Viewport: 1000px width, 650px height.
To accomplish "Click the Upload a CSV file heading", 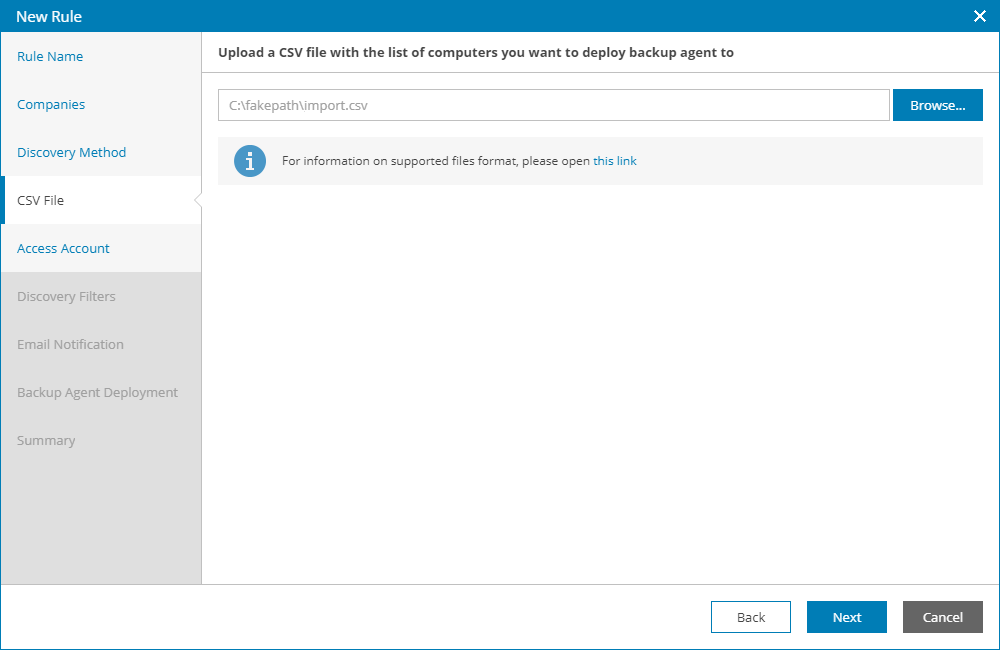I will coord(476,52).
